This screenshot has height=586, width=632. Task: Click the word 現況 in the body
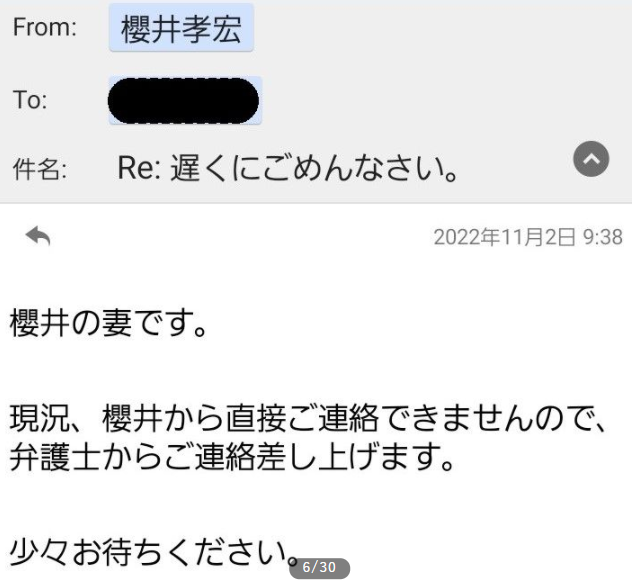[x=40, y=418]
